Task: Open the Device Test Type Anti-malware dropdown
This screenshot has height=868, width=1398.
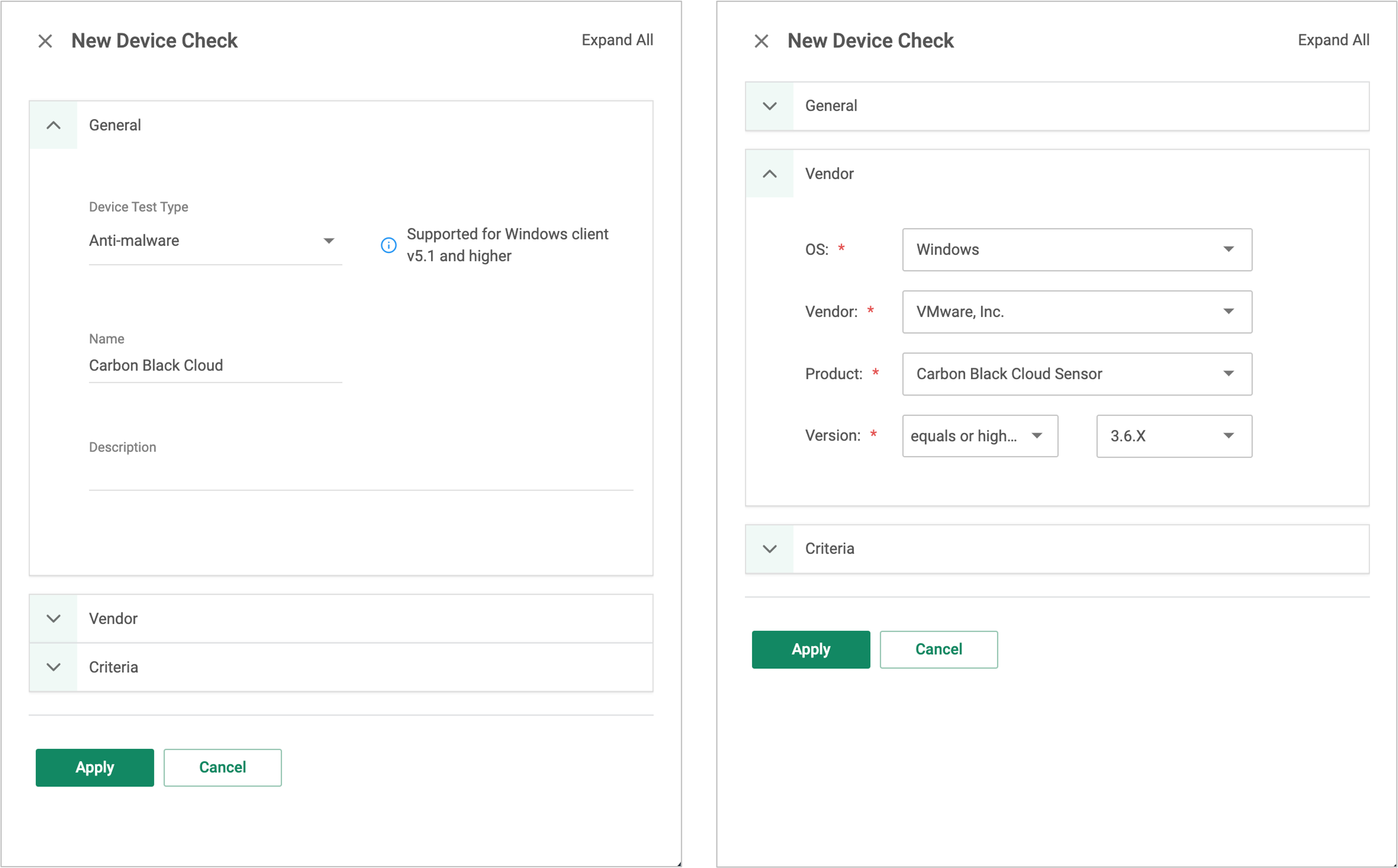Action: (215, 241)
